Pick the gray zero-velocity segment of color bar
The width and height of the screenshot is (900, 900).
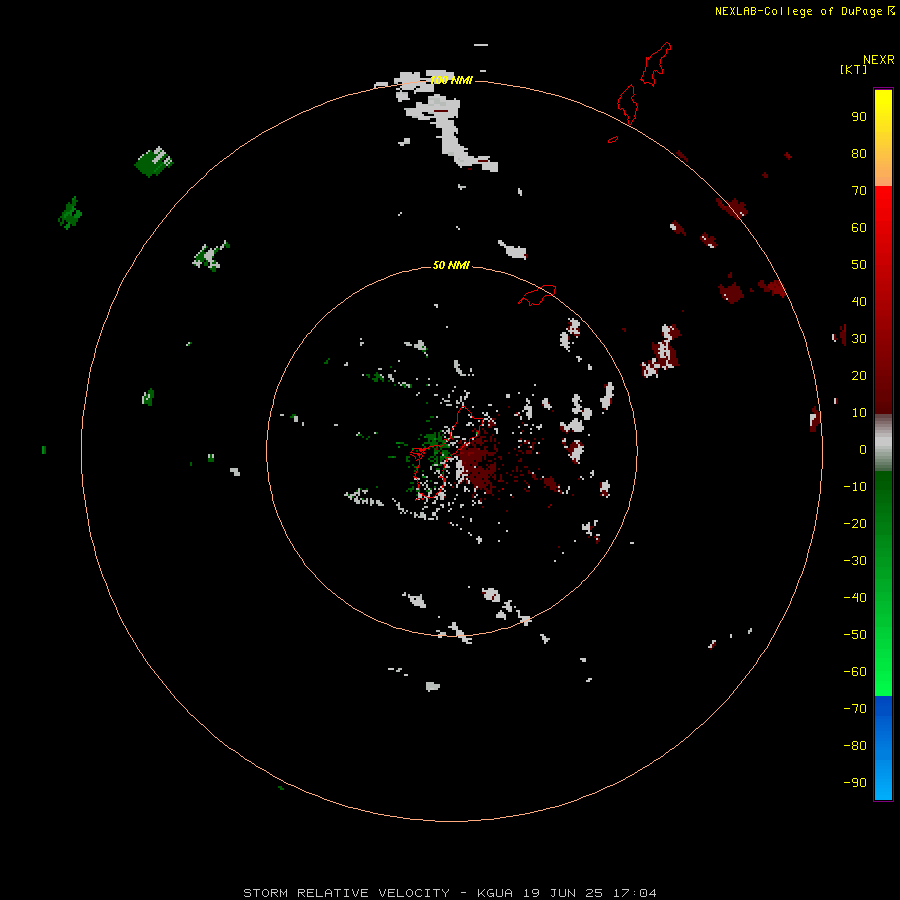pyautogui.click(x=883, y=443)
